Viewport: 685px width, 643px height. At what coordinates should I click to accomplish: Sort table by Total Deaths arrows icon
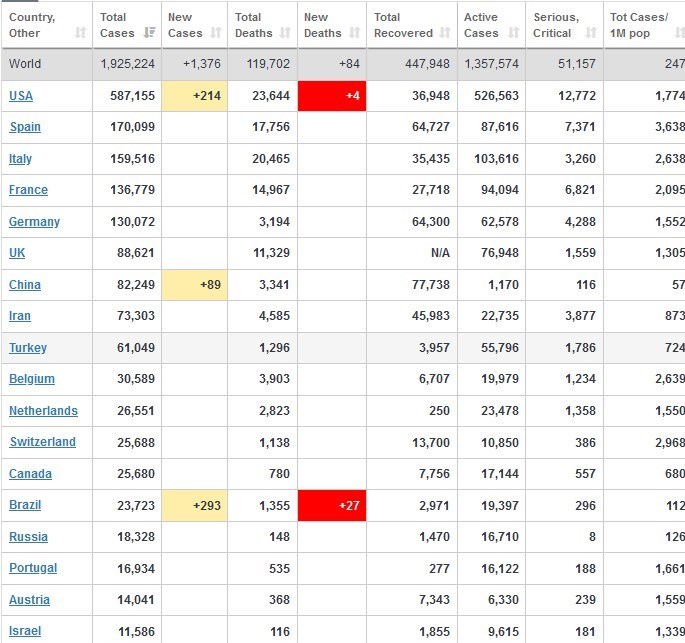pos(286,33)
